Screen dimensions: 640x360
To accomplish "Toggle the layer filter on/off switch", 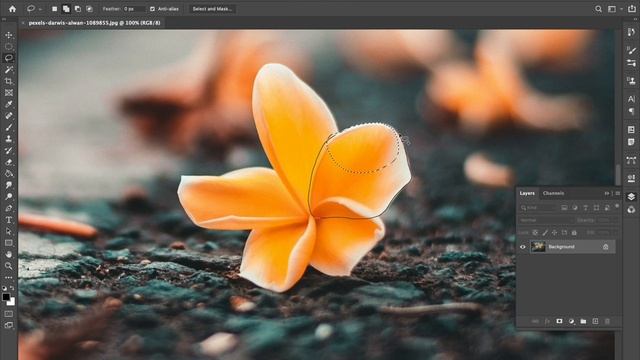I will click(617, 206).
